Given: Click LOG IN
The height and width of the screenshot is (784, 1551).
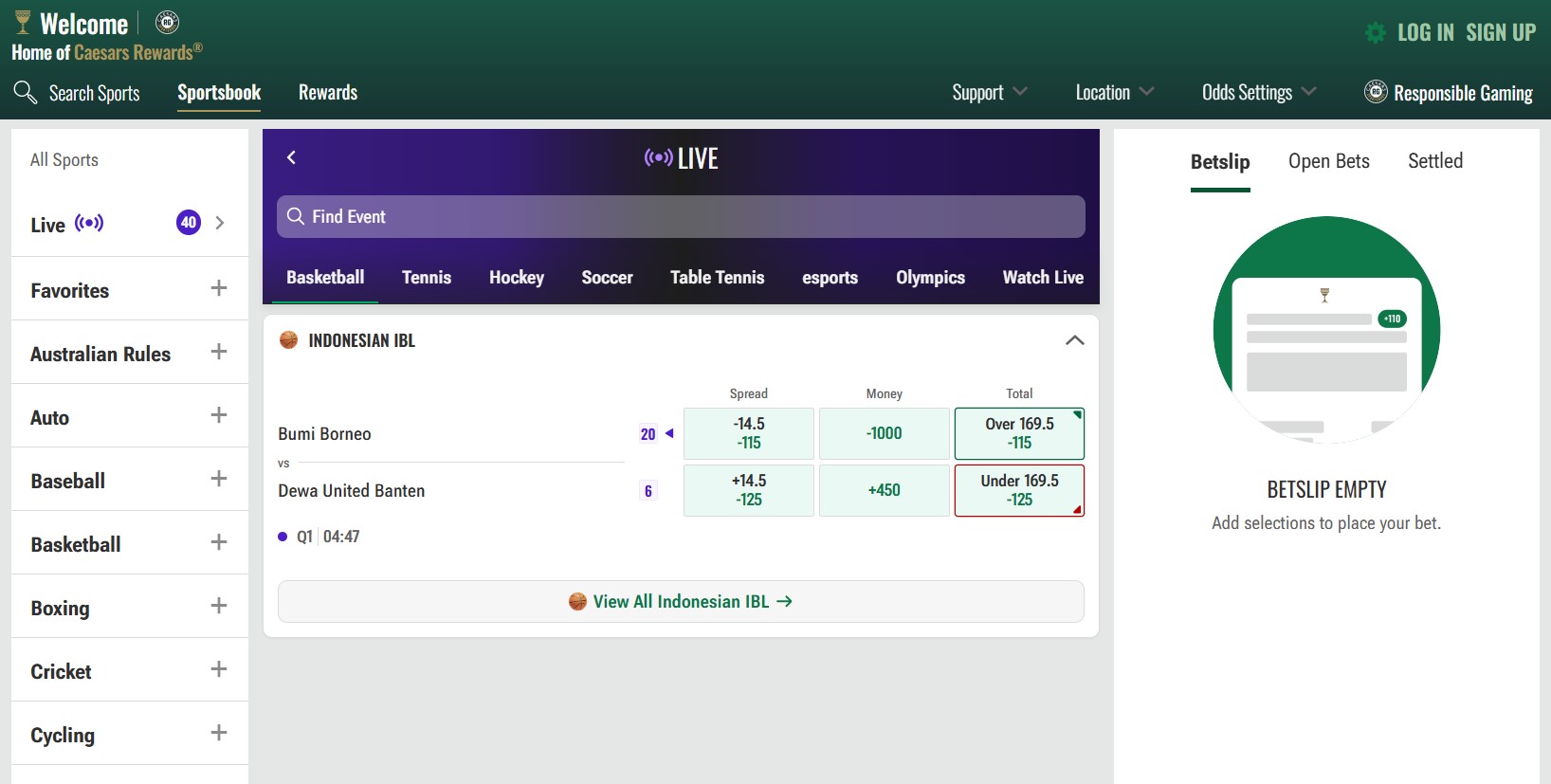Looking at the screenshot, I should click(x=1425, y=32).
